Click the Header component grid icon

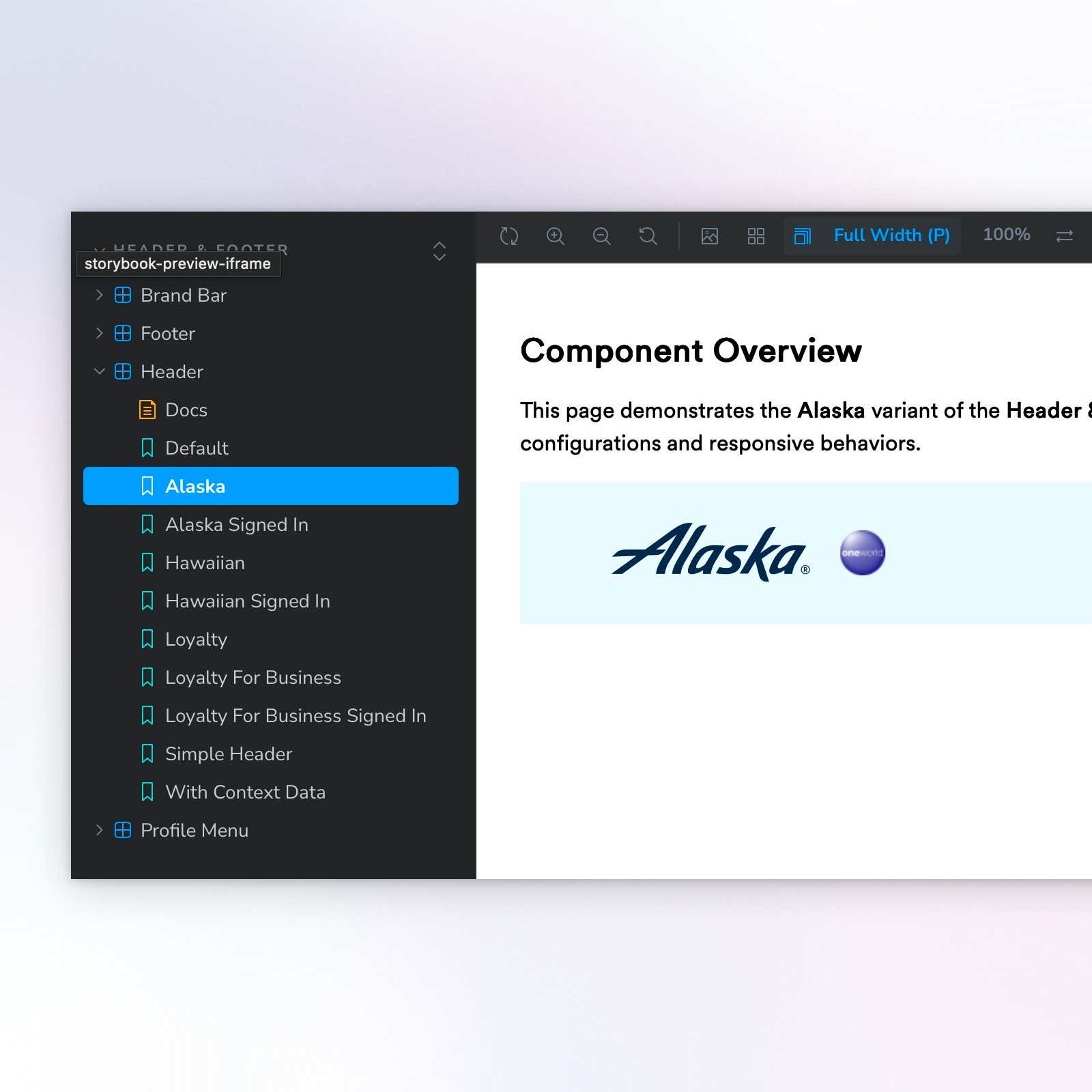click(123, 371)
